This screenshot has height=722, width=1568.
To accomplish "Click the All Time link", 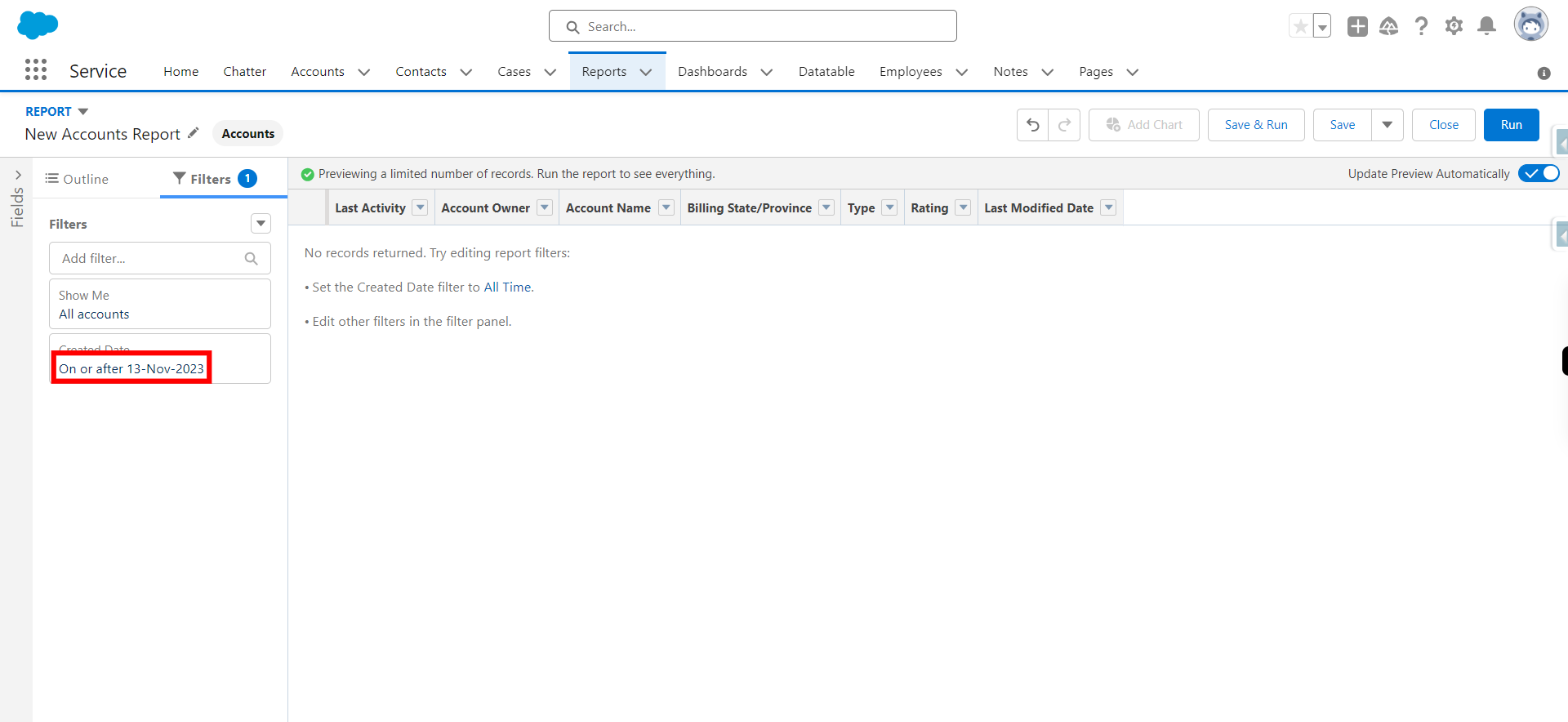I will [507, 287].
